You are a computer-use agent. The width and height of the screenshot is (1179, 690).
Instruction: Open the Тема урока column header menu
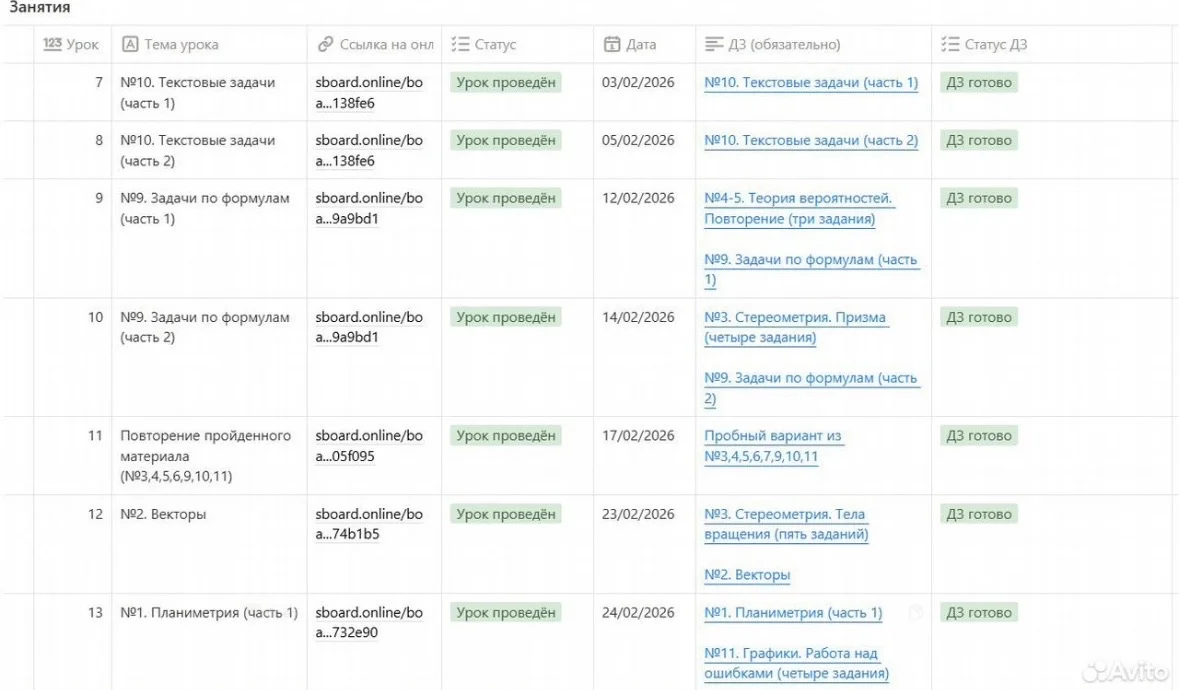click(x=209, y=44)
